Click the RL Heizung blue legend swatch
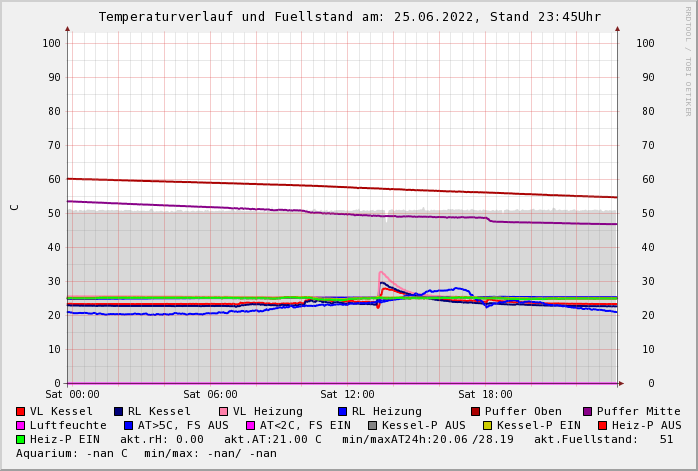This screenshot has height=471, width=698. [x=342, y=411]
